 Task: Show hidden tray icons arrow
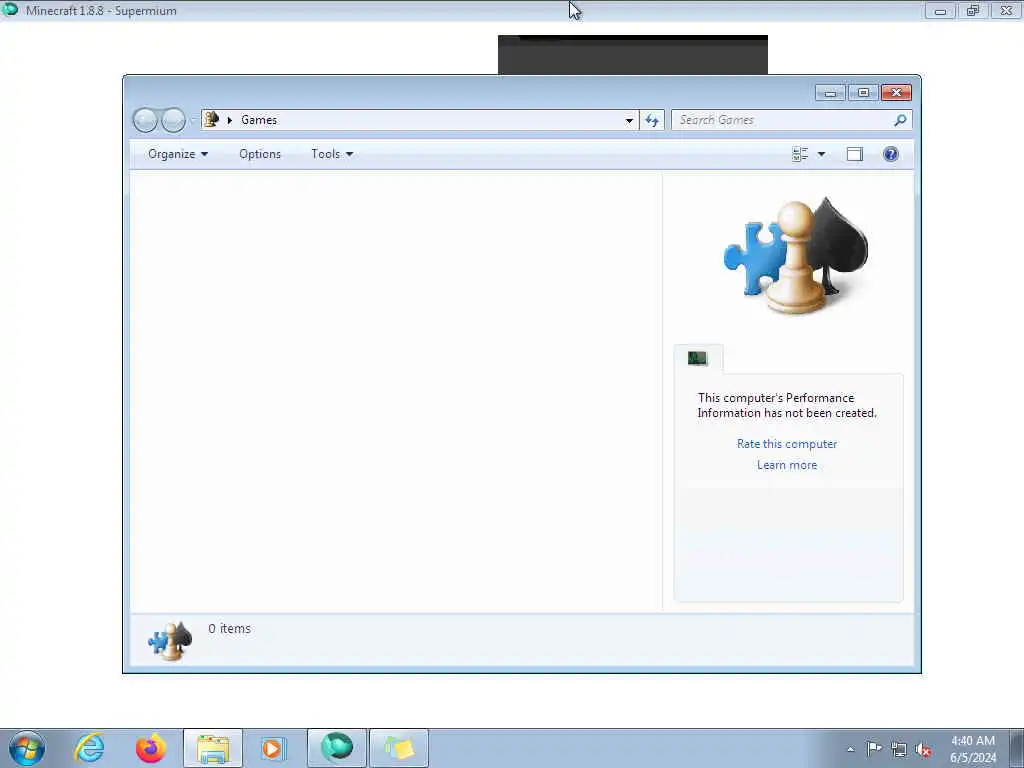click(850, 749)
